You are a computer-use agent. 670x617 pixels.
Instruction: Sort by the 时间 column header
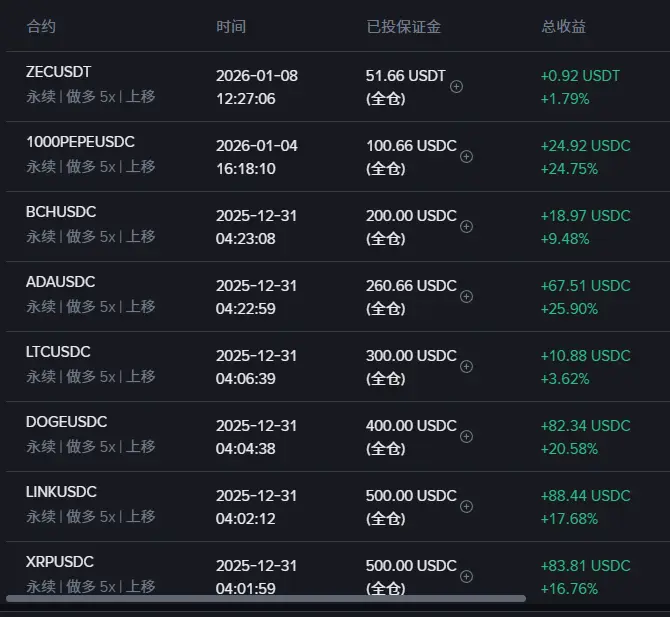coord(231,27)
